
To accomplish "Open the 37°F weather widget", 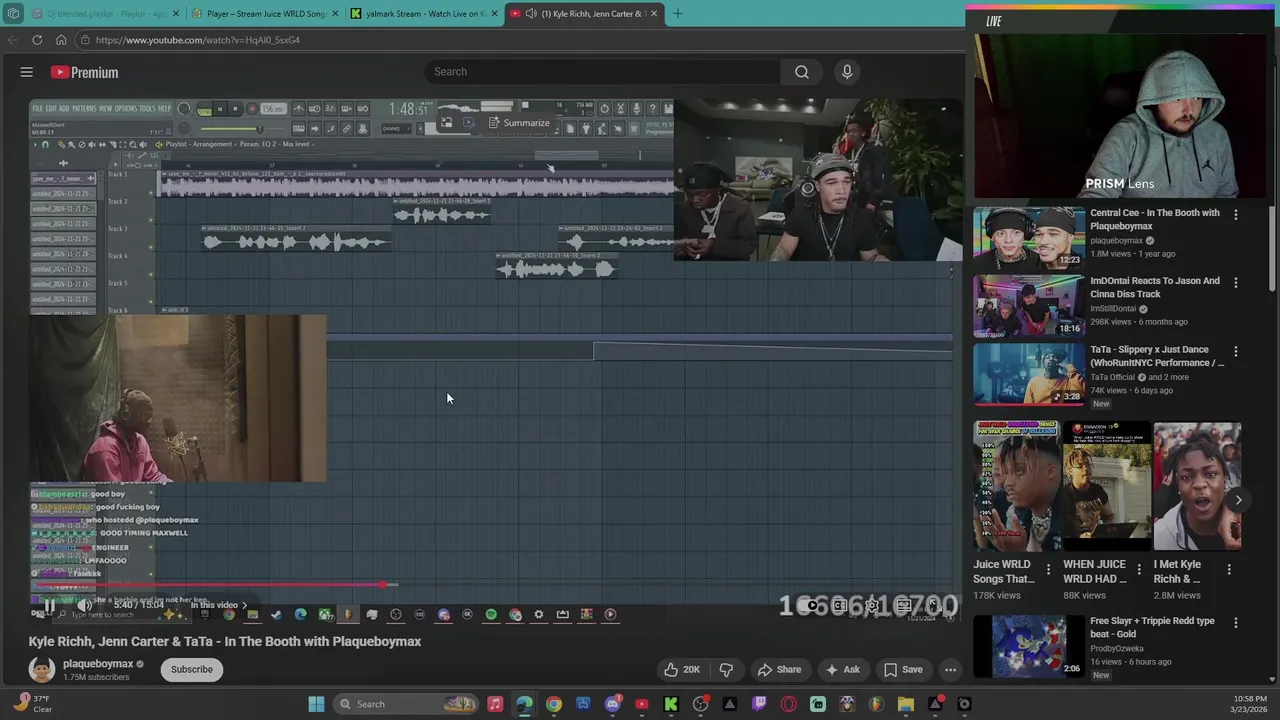I will [32, 704].
